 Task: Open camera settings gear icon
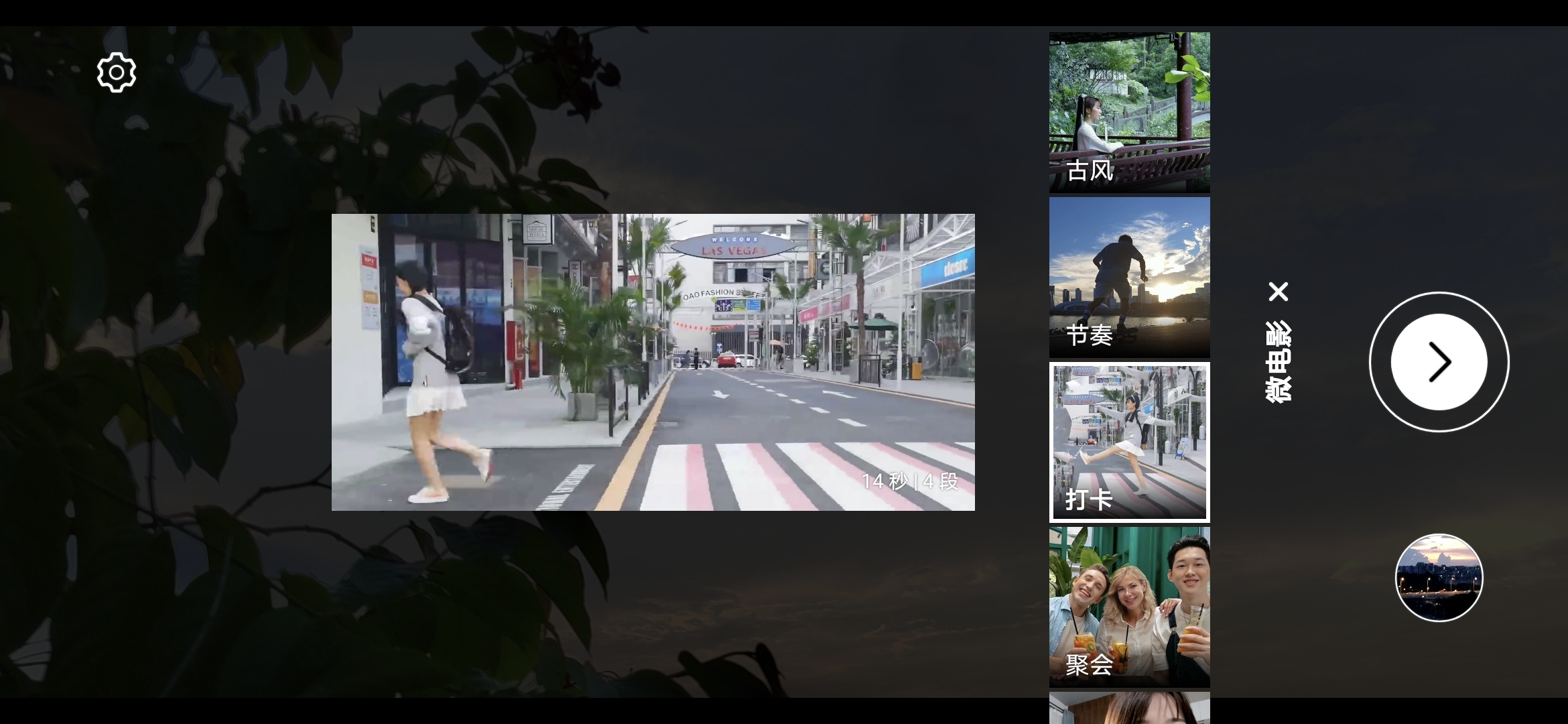(x=117, y=72)
